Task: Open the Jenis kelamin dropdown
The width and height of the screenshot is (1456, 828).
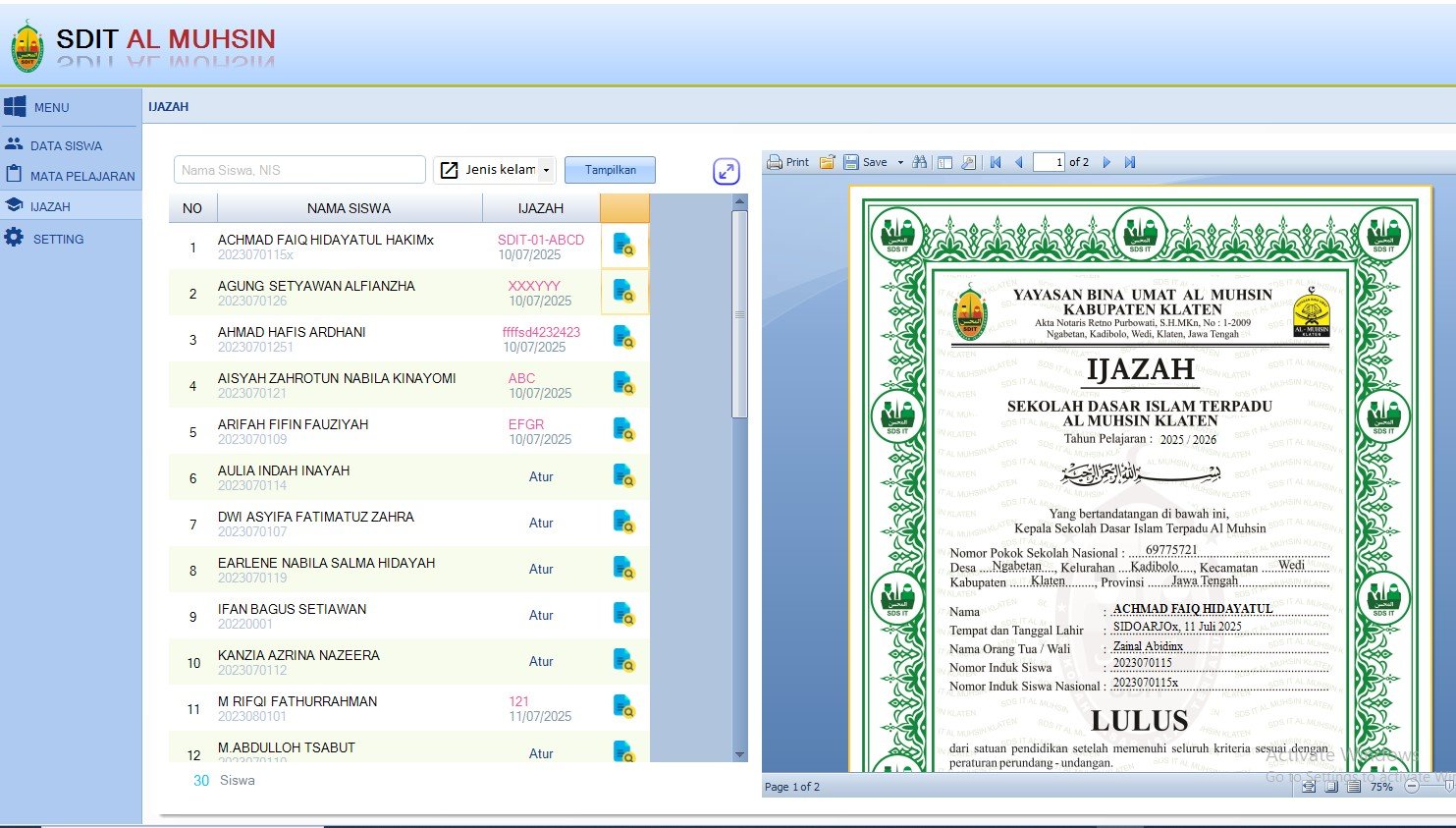Action: pyautogui.click(x=495, y=170)
